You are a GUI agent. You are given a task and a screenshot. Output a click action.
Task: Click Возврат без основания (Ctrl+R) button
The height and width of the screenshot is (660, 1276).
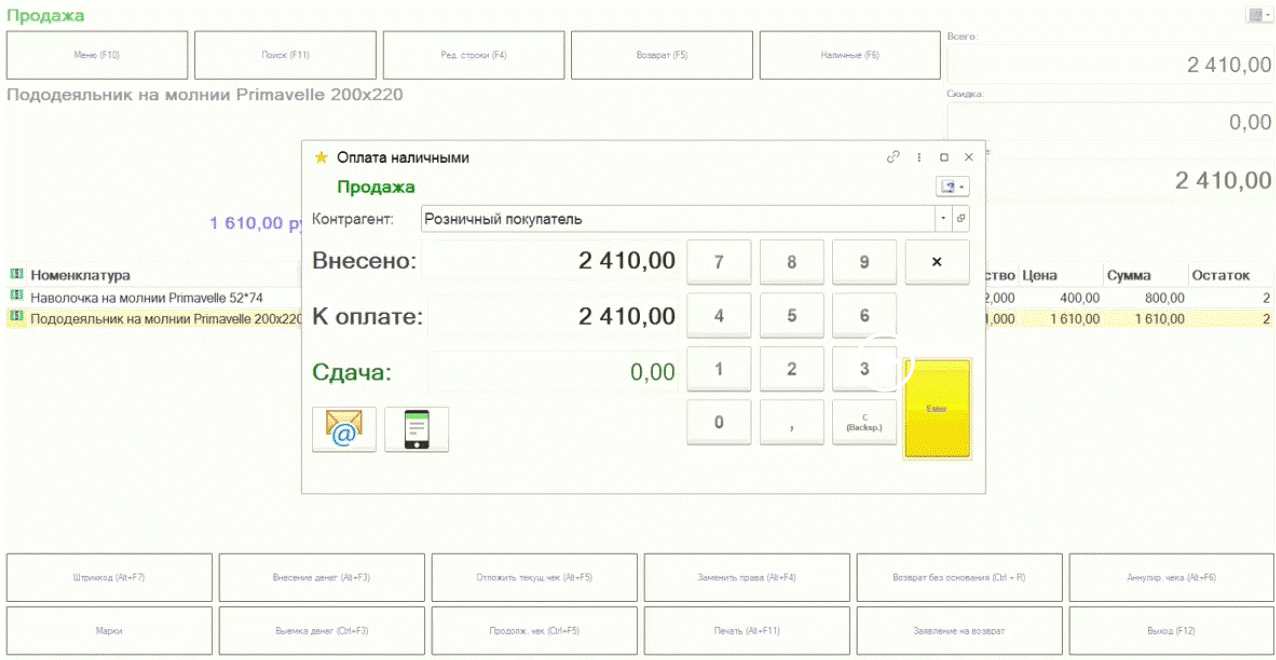click(x=959, y=577)
